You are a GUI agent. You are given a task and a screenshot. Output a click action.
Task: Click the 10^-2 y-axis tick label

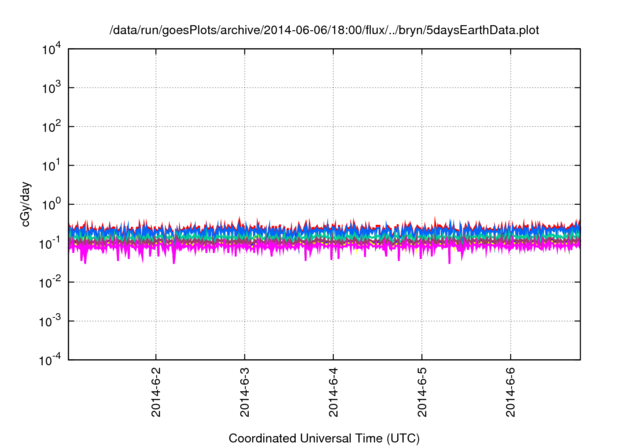tap(50, 283)
